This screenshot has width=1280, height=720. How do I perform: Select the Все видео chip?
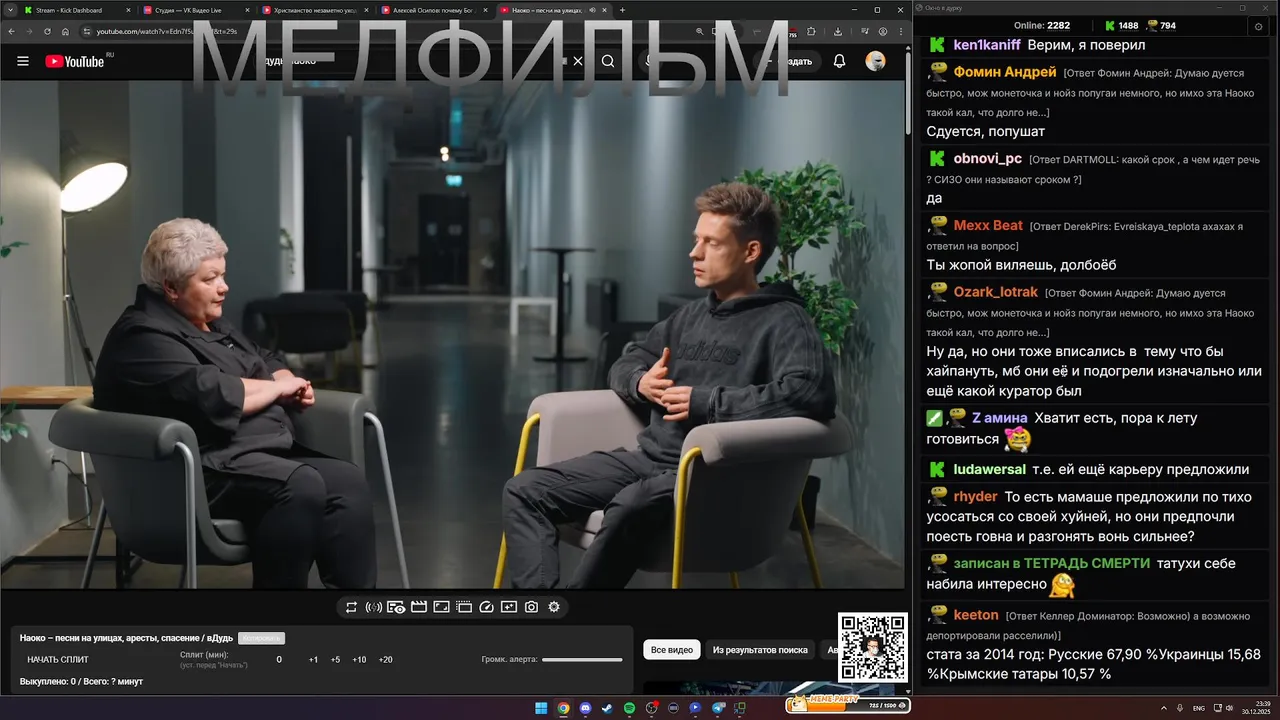672,650
